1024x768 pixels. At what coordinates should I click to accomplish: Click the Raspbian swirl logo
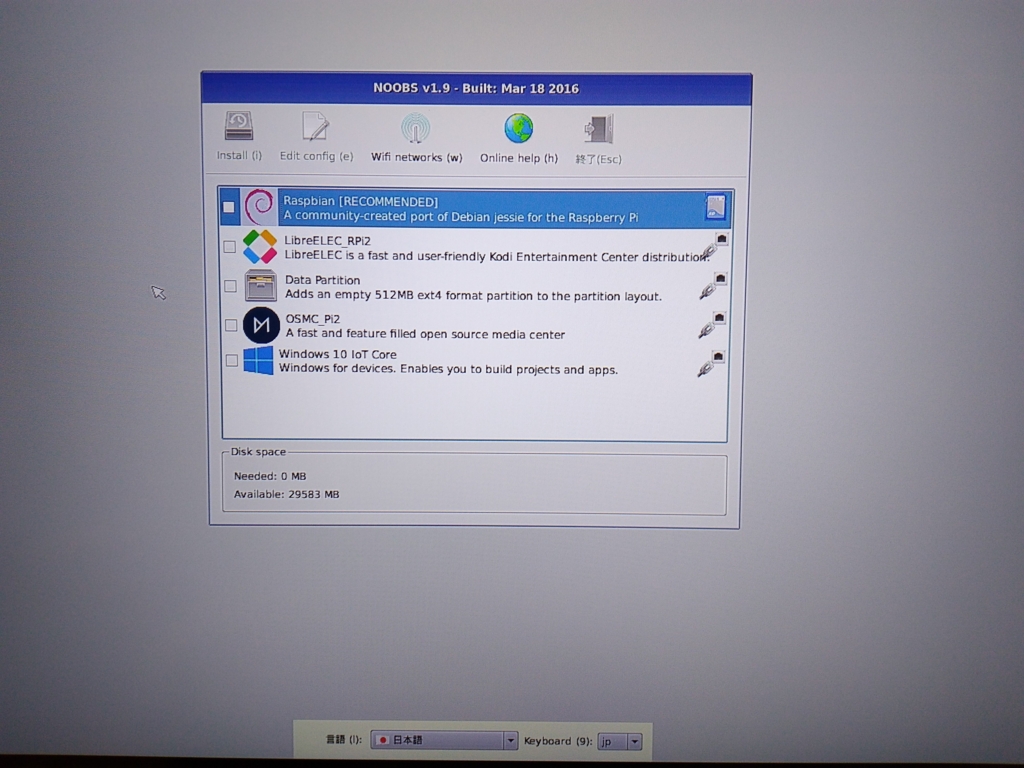pyautogui.click(x=259, y=207)
